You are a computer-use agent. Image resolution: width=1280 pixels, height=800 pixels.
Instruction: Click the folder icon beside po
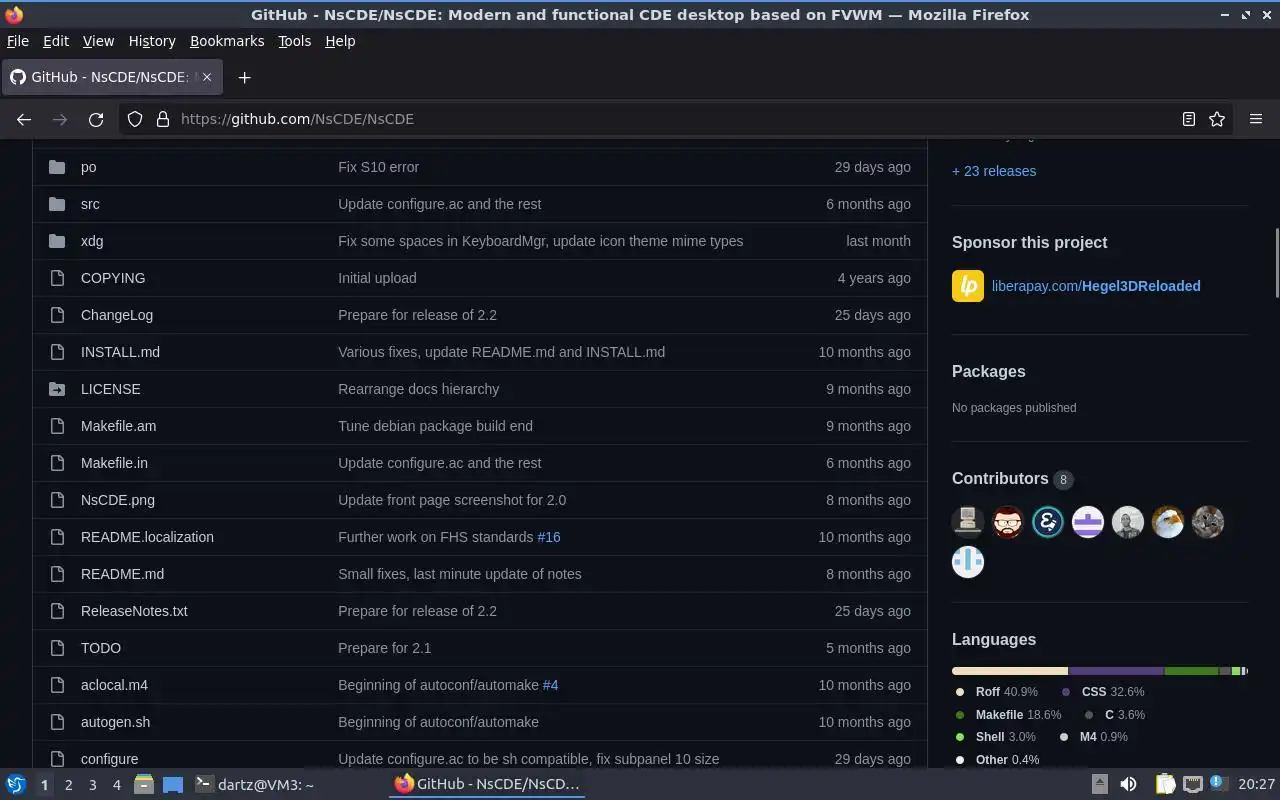pos(57,167)
